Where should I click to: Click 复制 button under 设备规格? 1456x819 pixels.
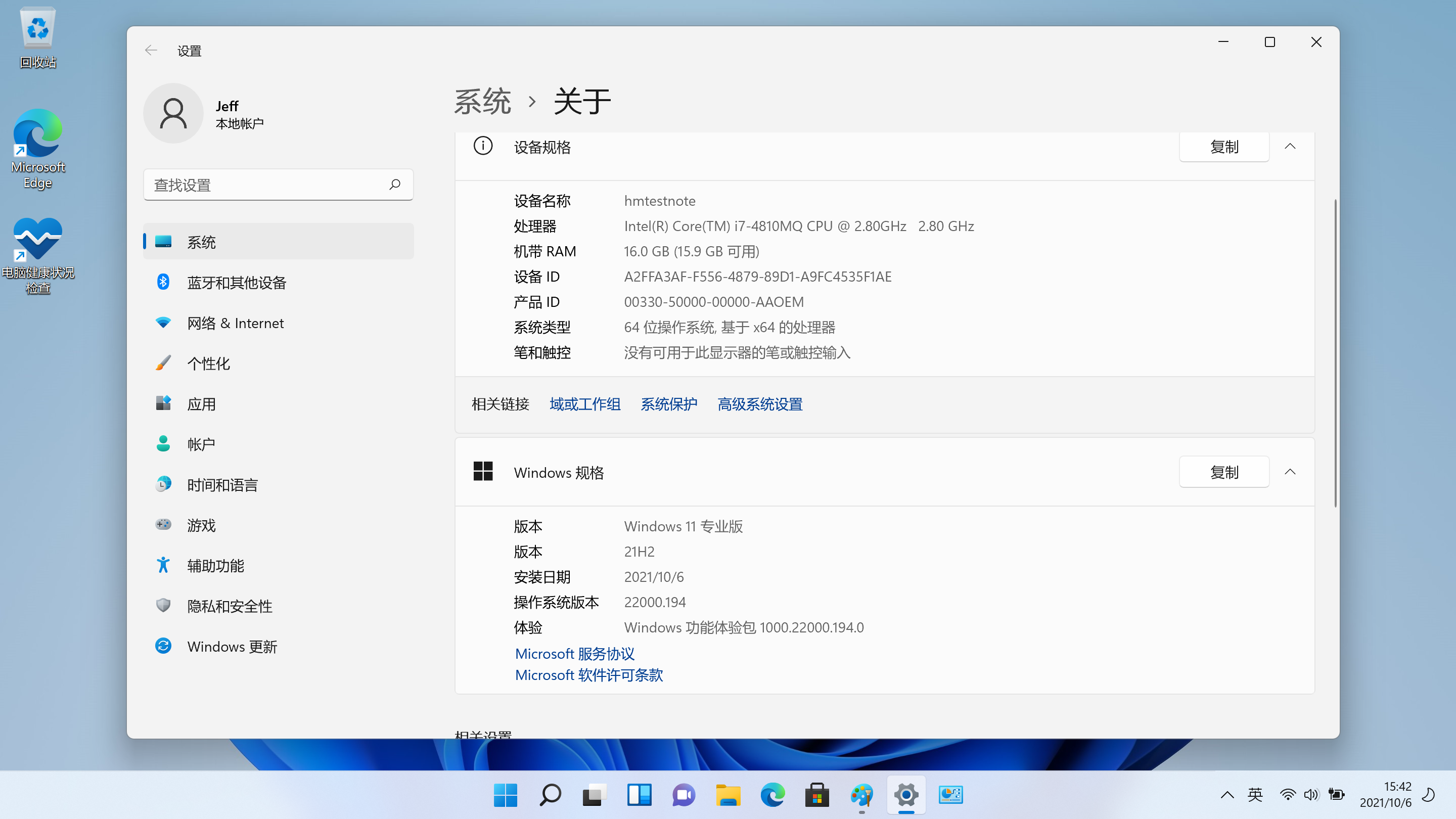coord(1223,146)
